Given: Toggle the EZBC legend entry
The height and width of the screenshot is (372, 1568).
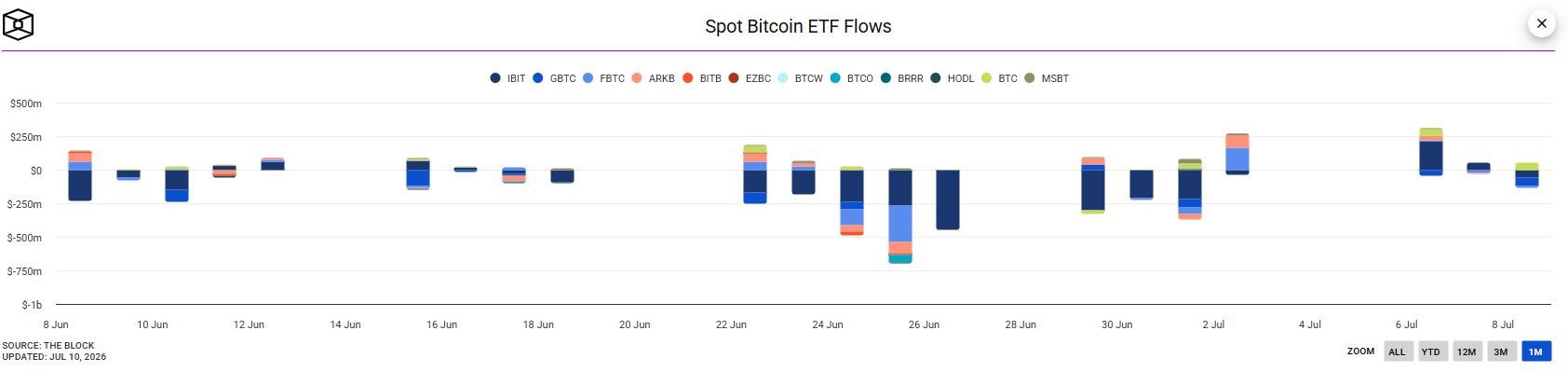Looking at the screenshot, I should coord(750,78).
